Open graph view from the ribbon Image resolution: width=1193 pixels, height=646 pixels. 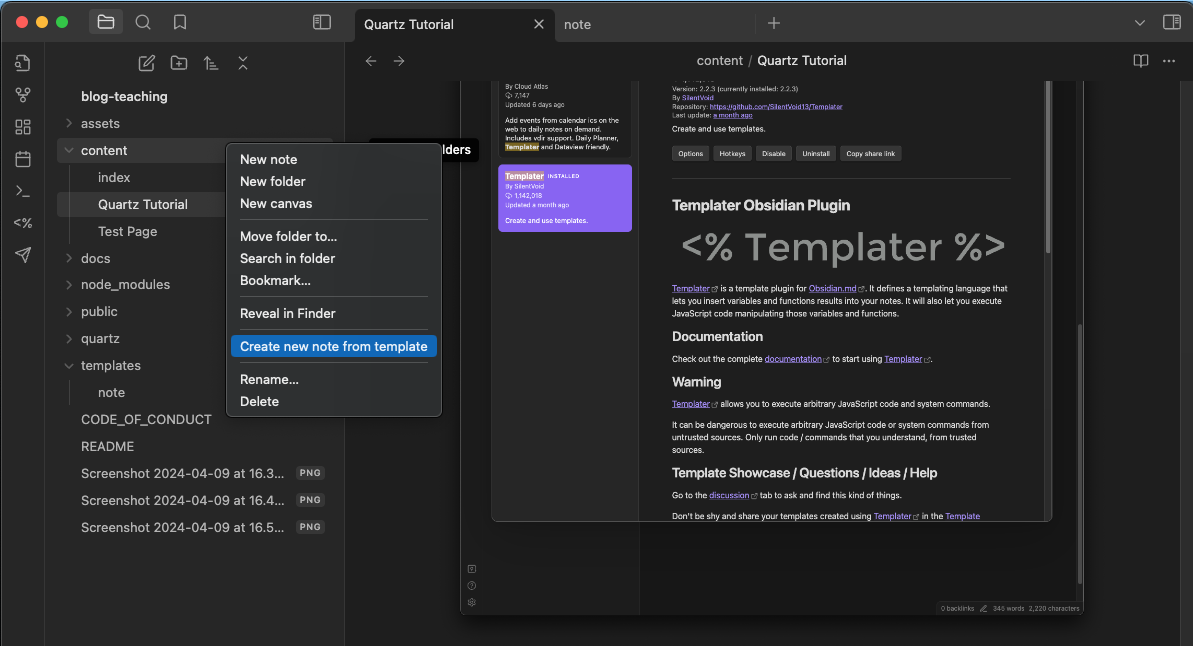pos(23,94)
